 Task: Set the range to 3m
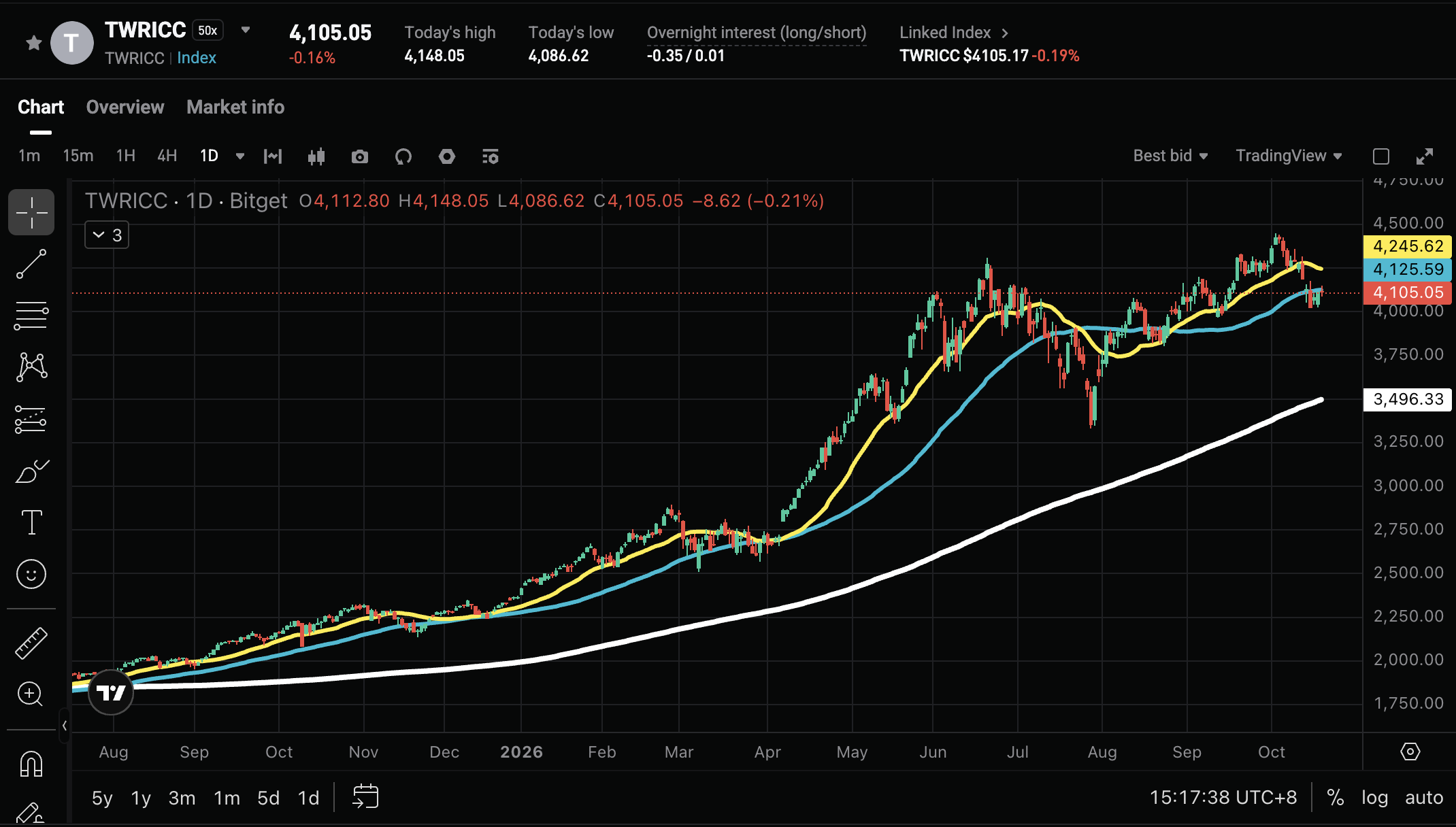click(x=182, y=798)
